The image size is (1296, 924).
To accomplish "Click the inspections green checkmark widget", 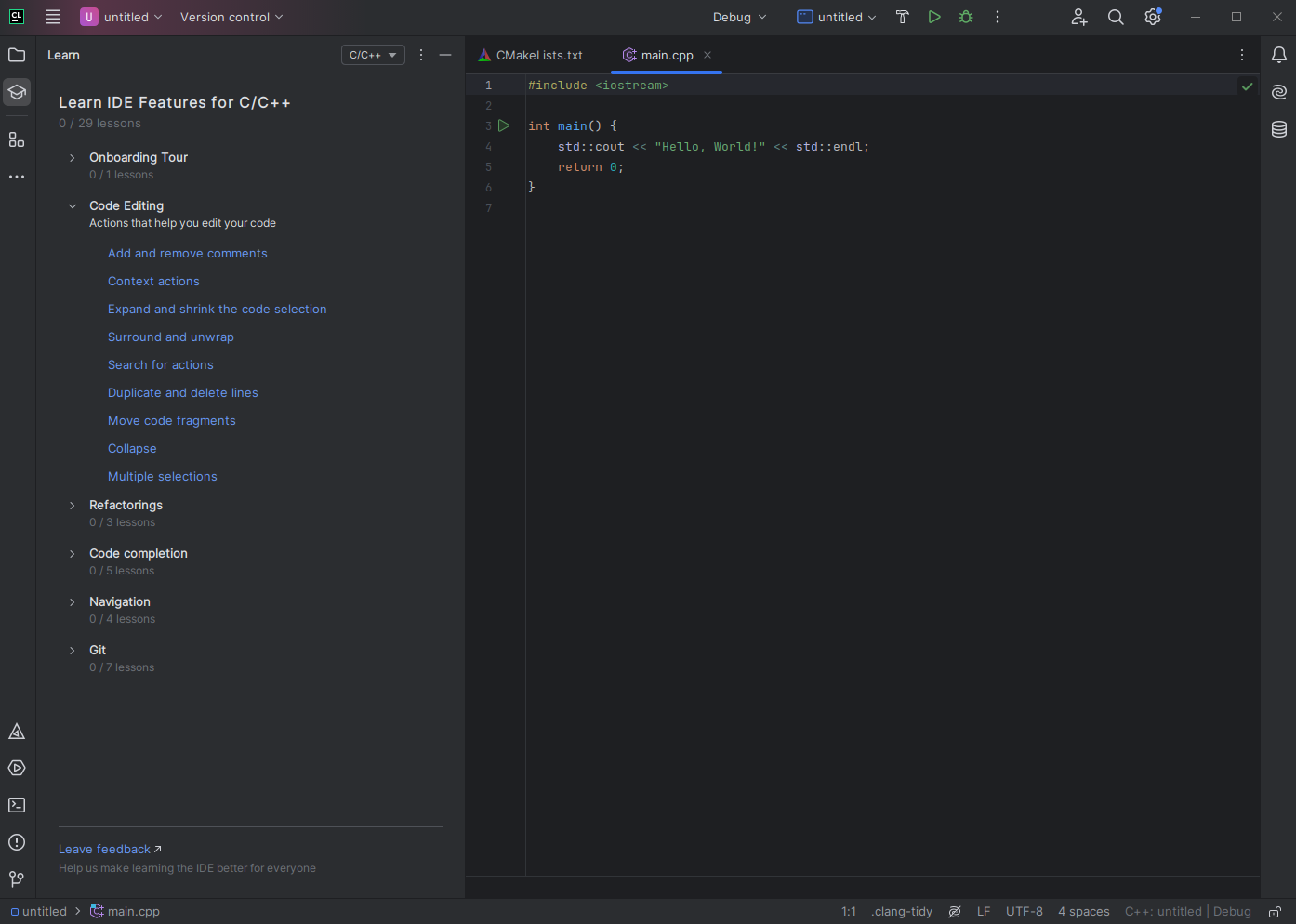I will [x=1248, y=86].
